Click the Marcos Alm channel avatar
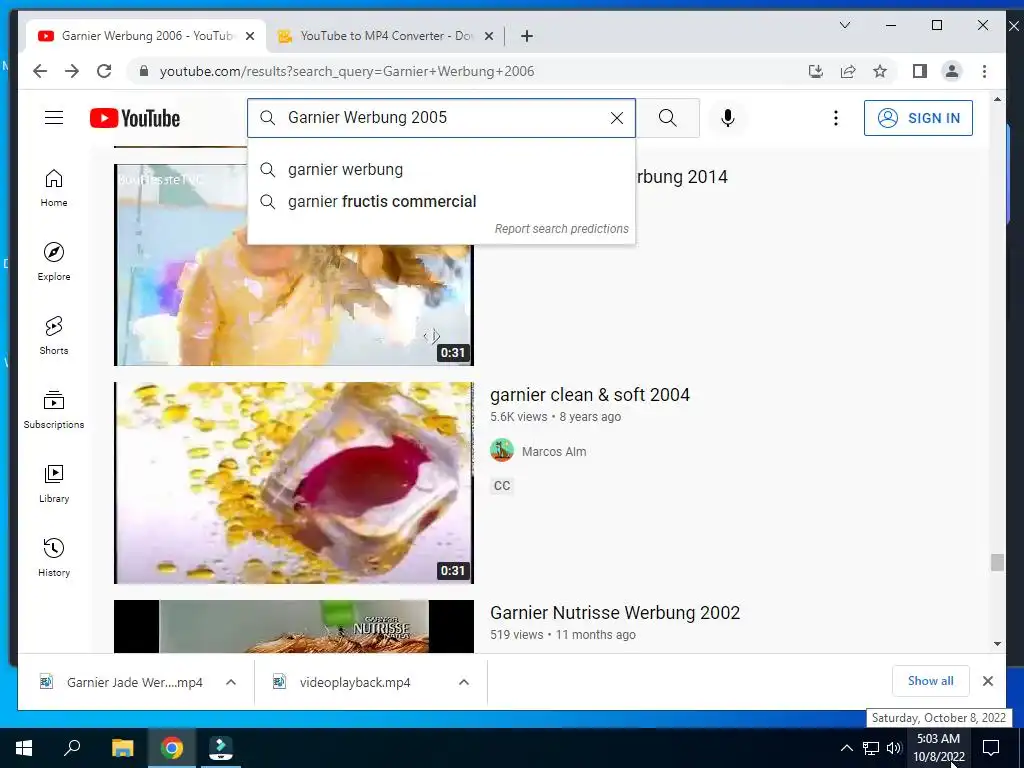Image resolution: width=1024 pixels, height=768 pixels. point(502,451)
